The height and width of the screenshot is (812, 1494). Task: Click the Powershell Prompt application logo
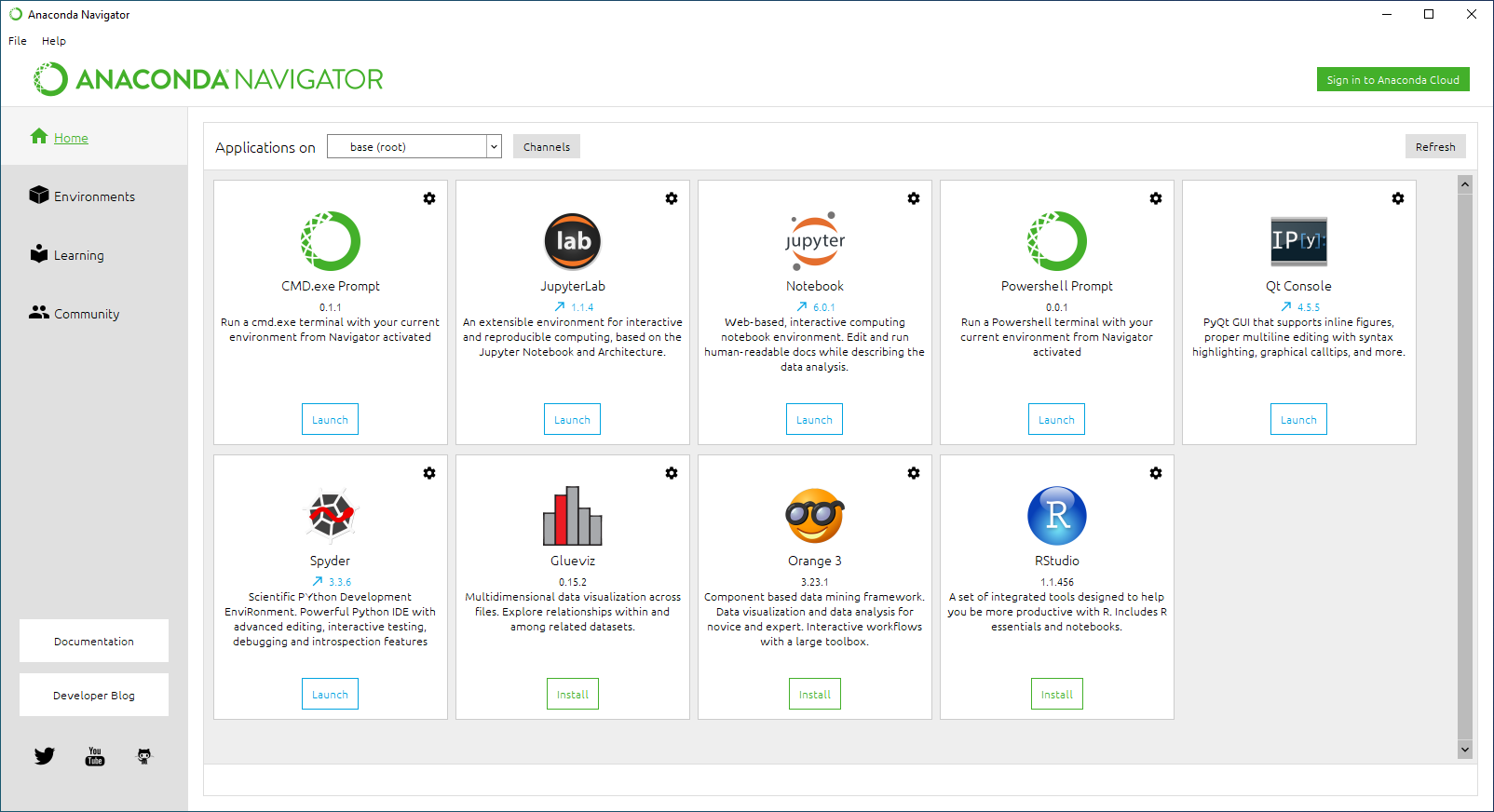(1057, 241)
